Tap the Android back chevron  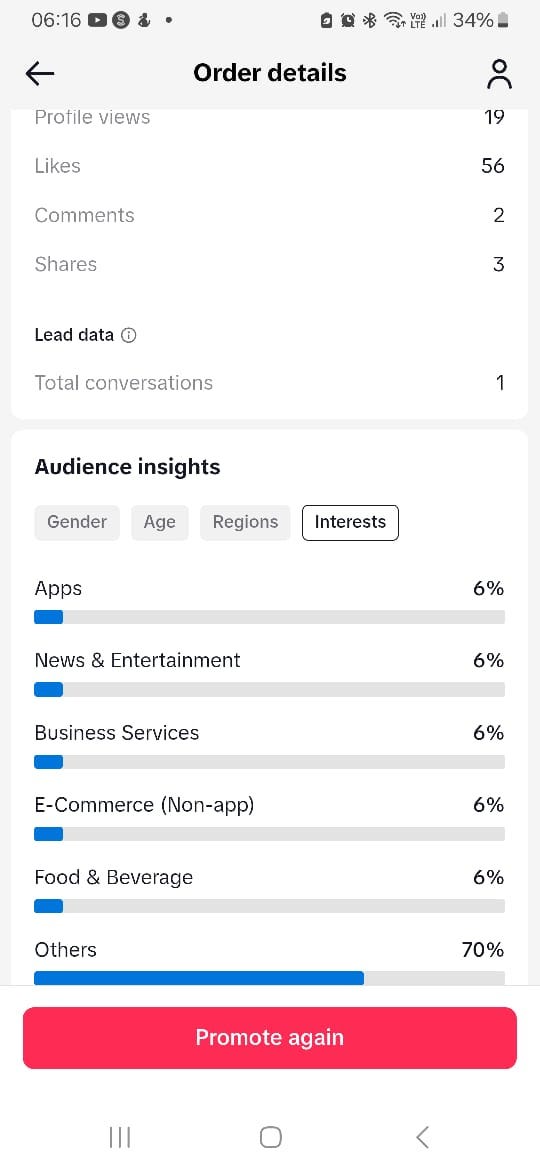pos(422,1137)
